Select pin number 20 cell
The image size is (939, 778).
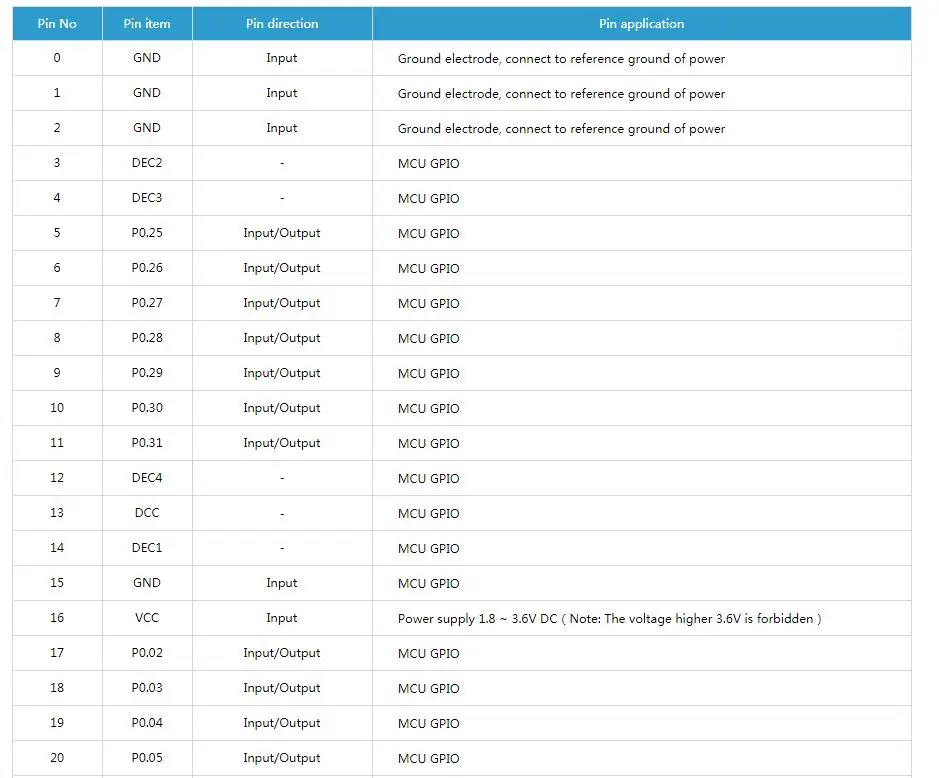click(x=57, y=758)
